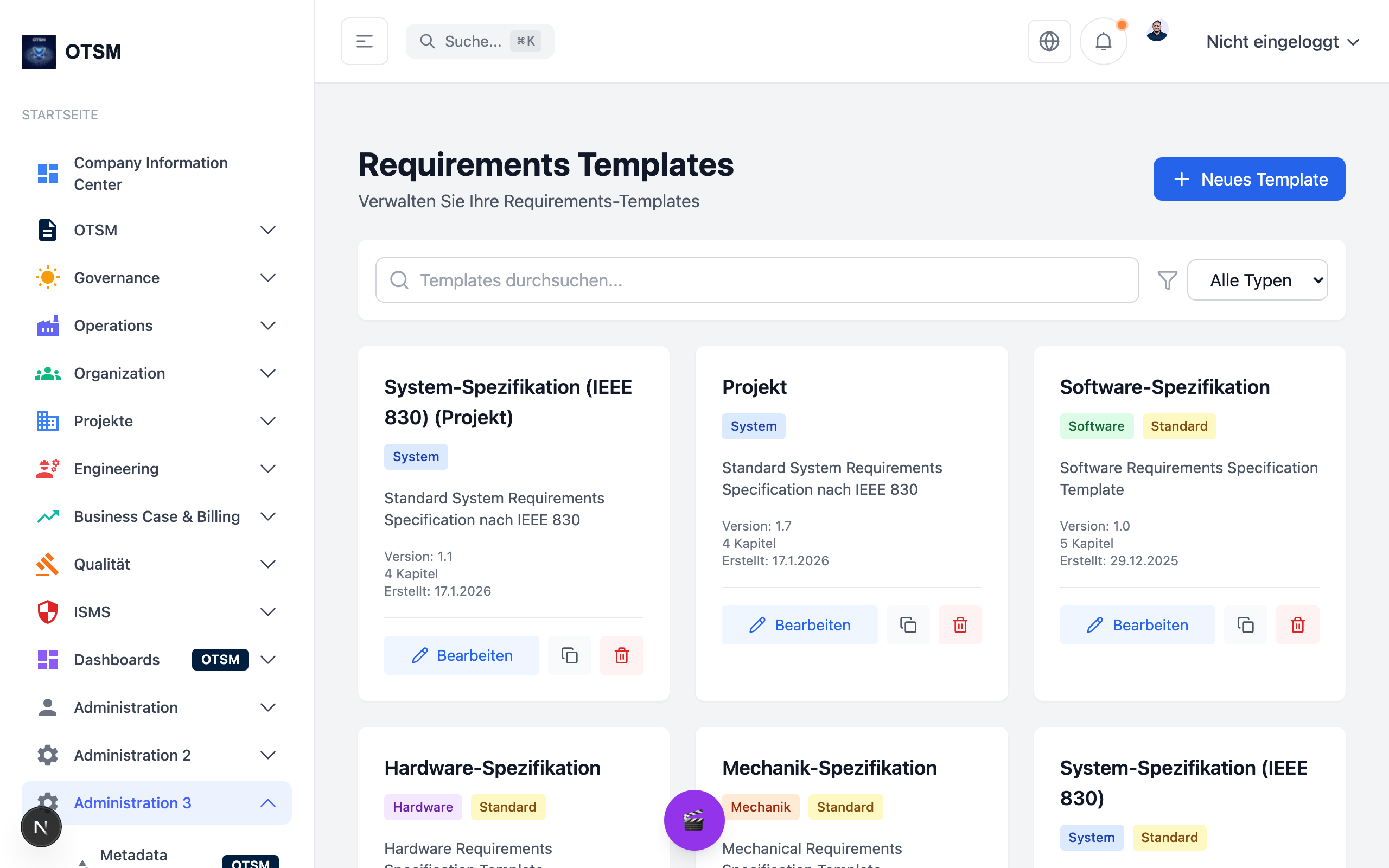Image resolution: width=1389 pixels, height=868 pixels.
Task: Click the filter funnel icon
Action: tap(1167, 280)
